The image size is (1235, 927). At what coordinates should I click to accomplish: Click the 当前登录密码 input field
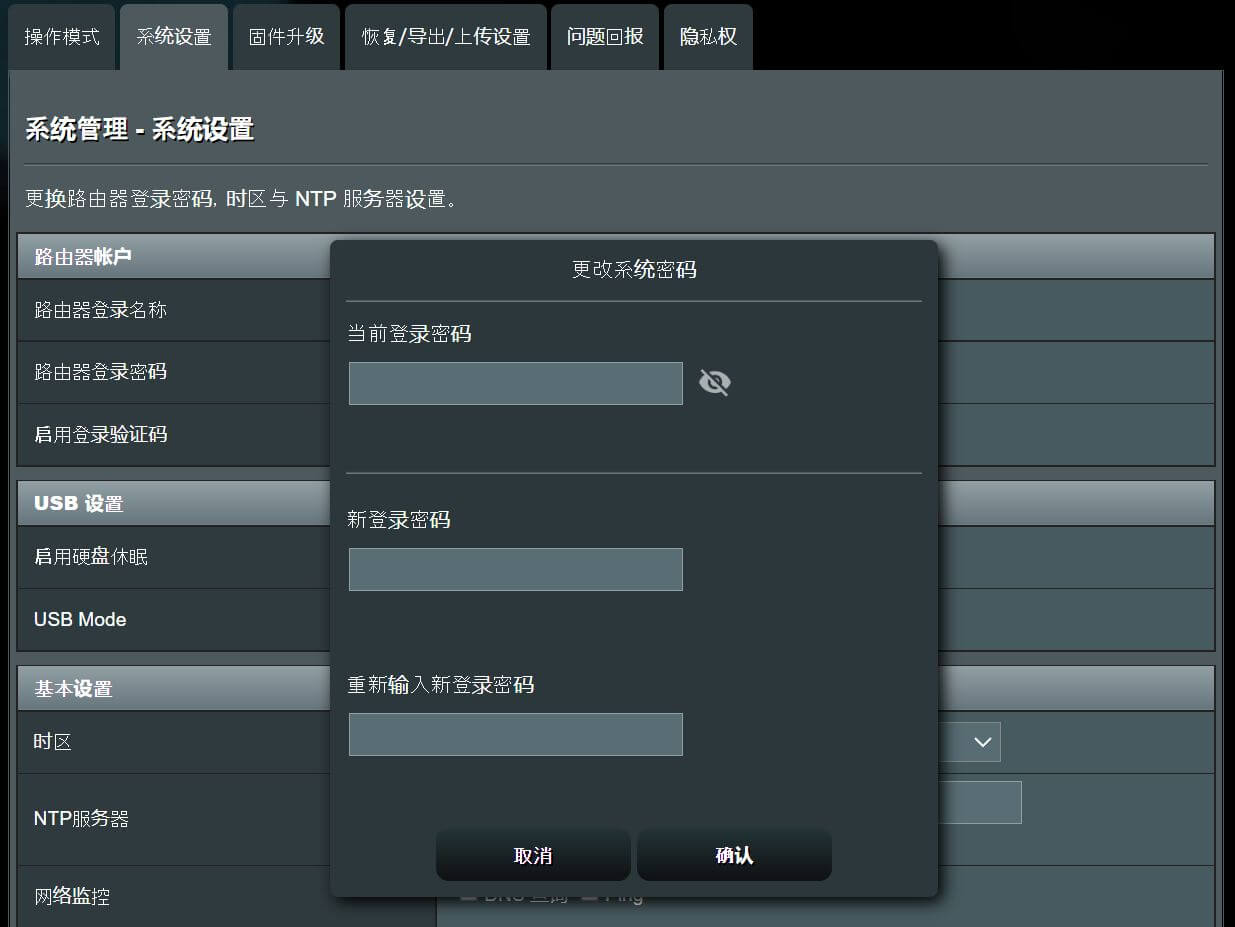pyautogui.click(x=515, y=383)
